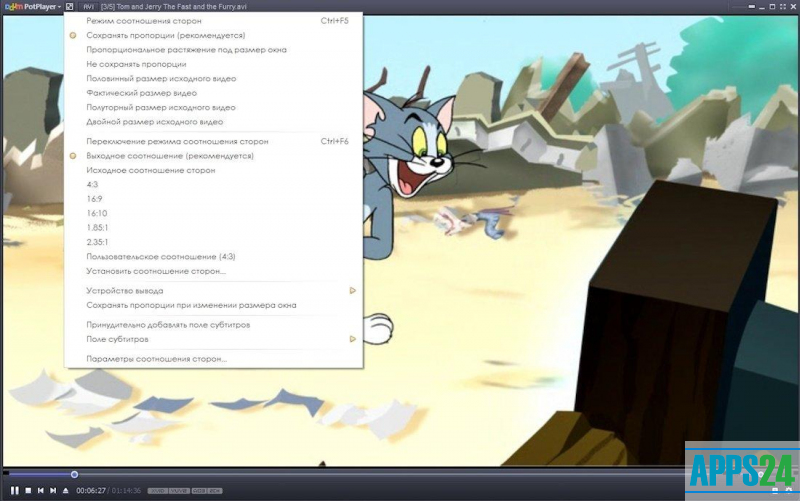Screen dimensions: 800x501
Task: Choose the 16:9 aspect ratio
Action: [x=97, y=199]
